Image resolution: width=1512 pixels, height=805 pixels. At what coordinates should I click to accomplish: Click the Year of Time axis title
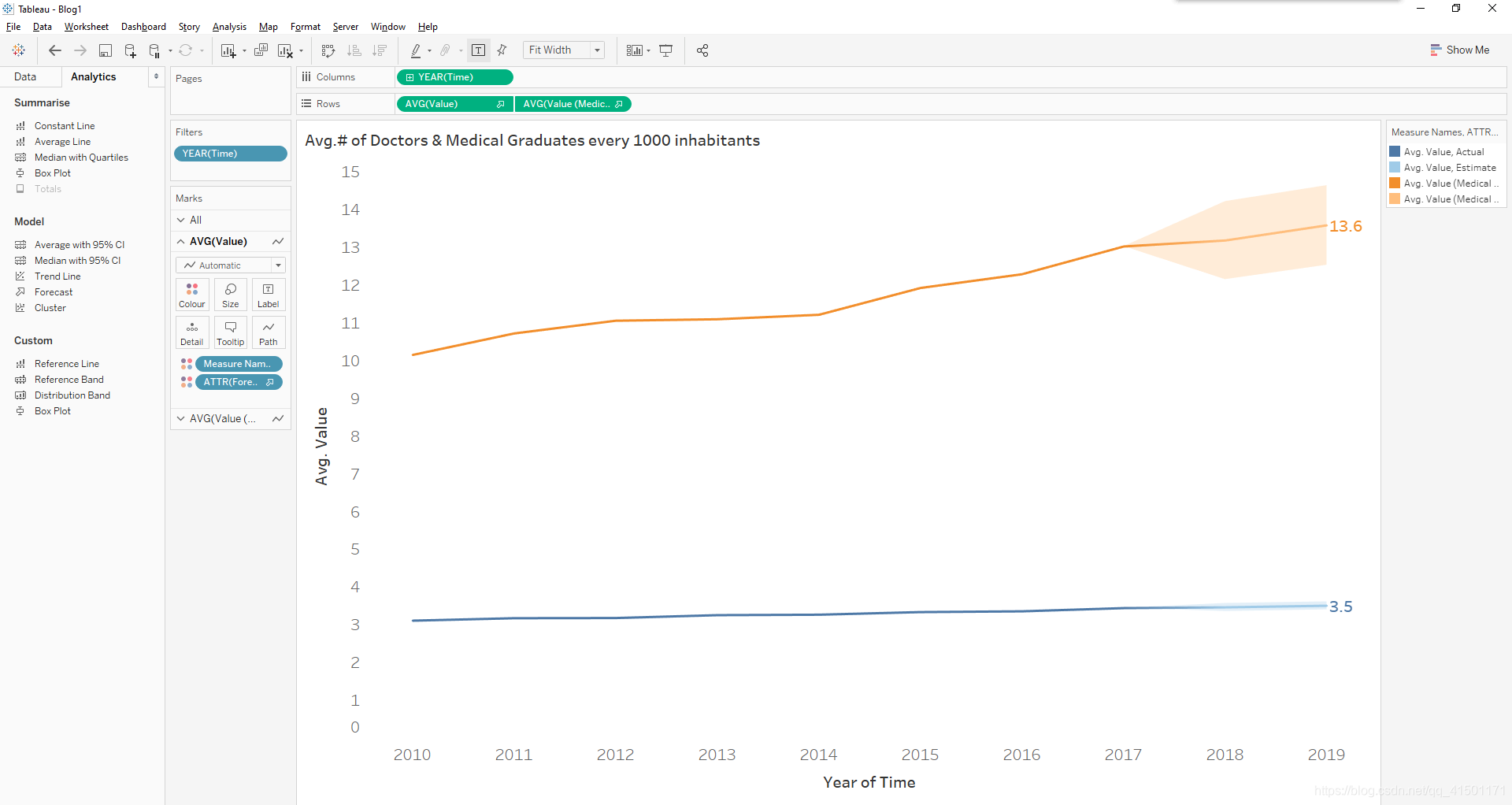[869, 783]
